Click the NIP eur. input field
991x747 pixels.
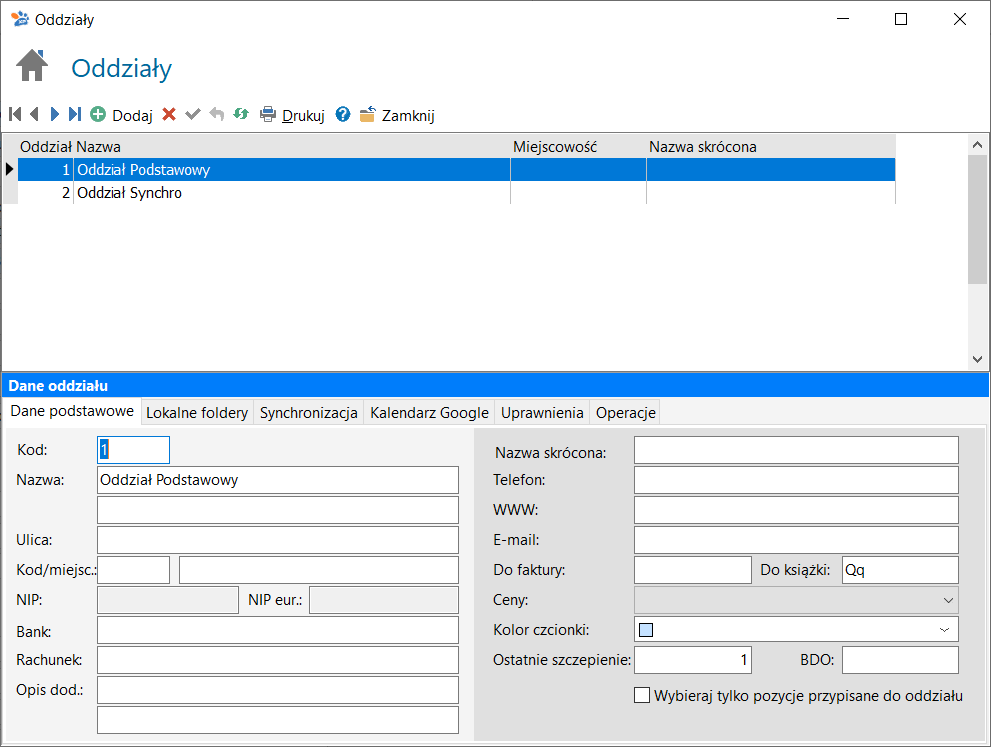384,600
